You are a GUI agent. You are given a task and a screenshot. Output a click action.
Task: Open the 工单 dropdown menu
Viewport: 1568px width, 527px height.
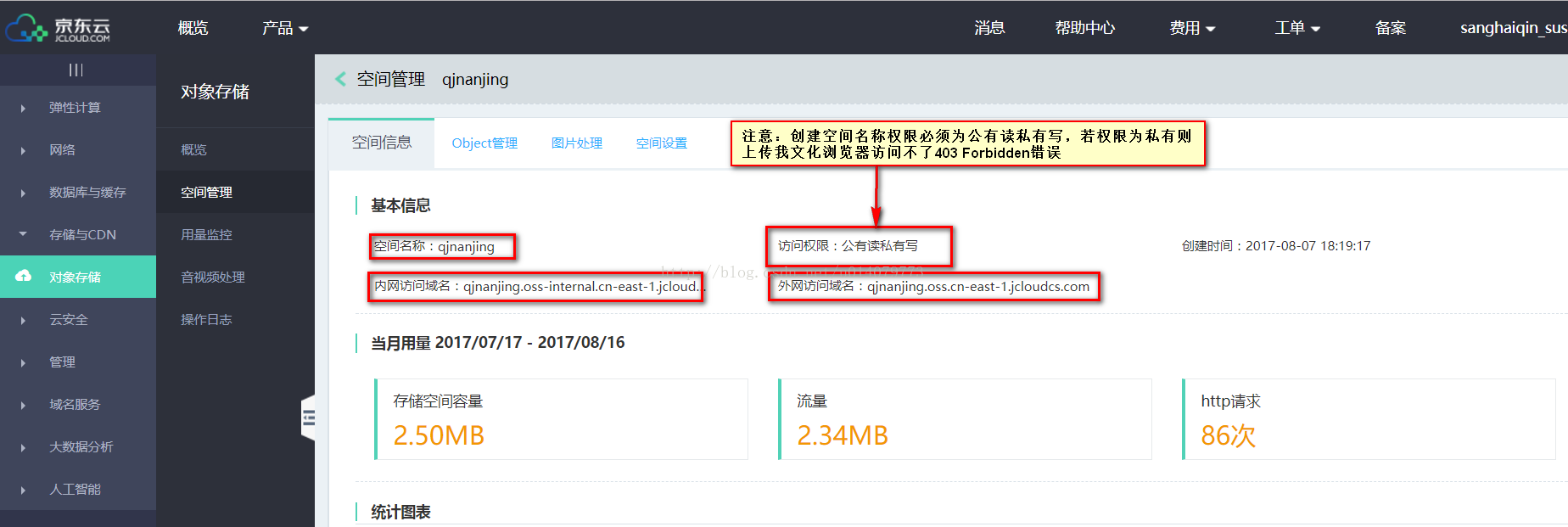(1297, 28)
